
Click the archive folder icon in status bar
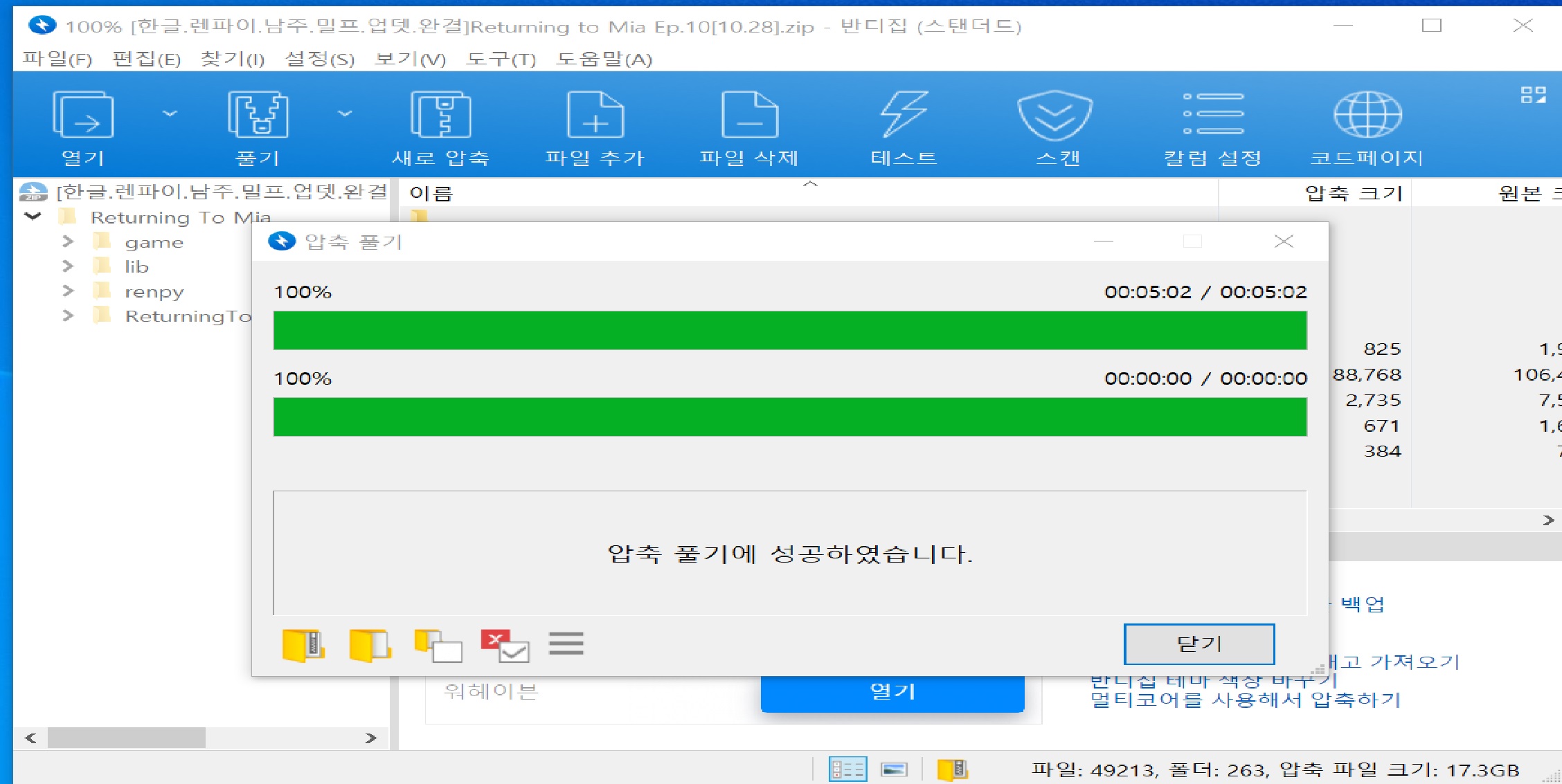tap(952, 769)
